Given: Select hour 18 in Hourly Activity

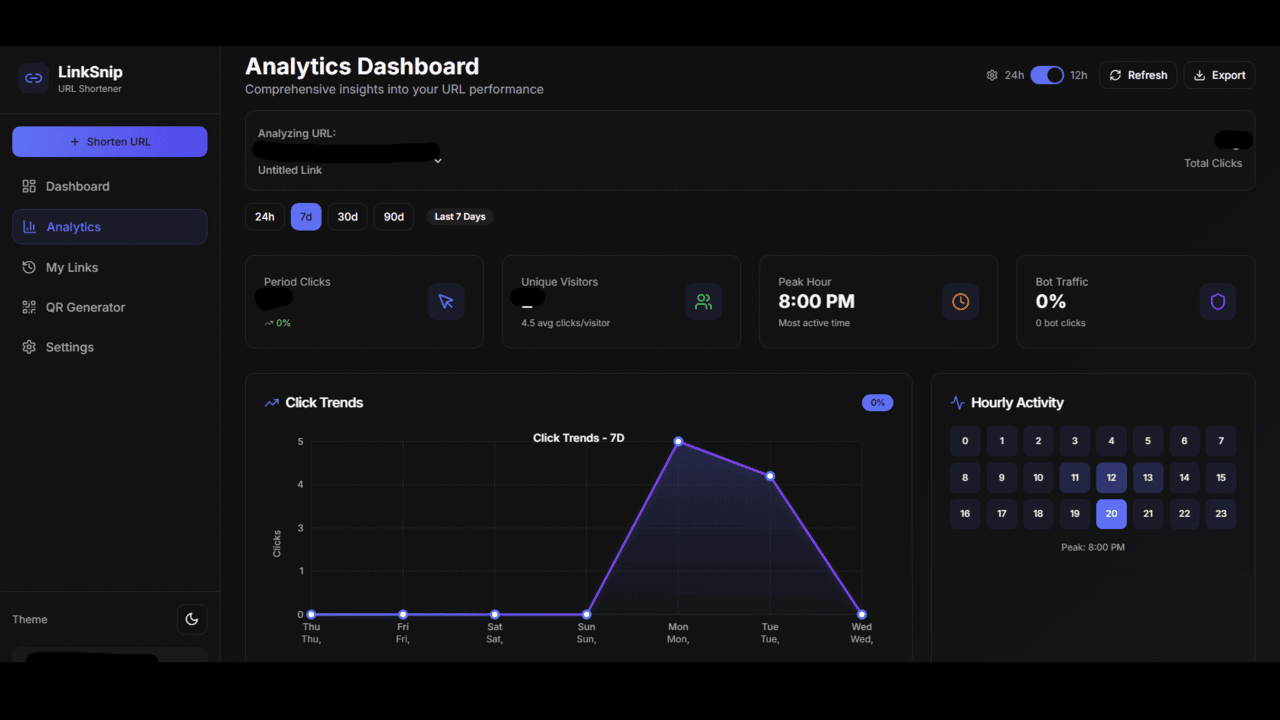Looking at the screenshot, I should pos(1038,514).
